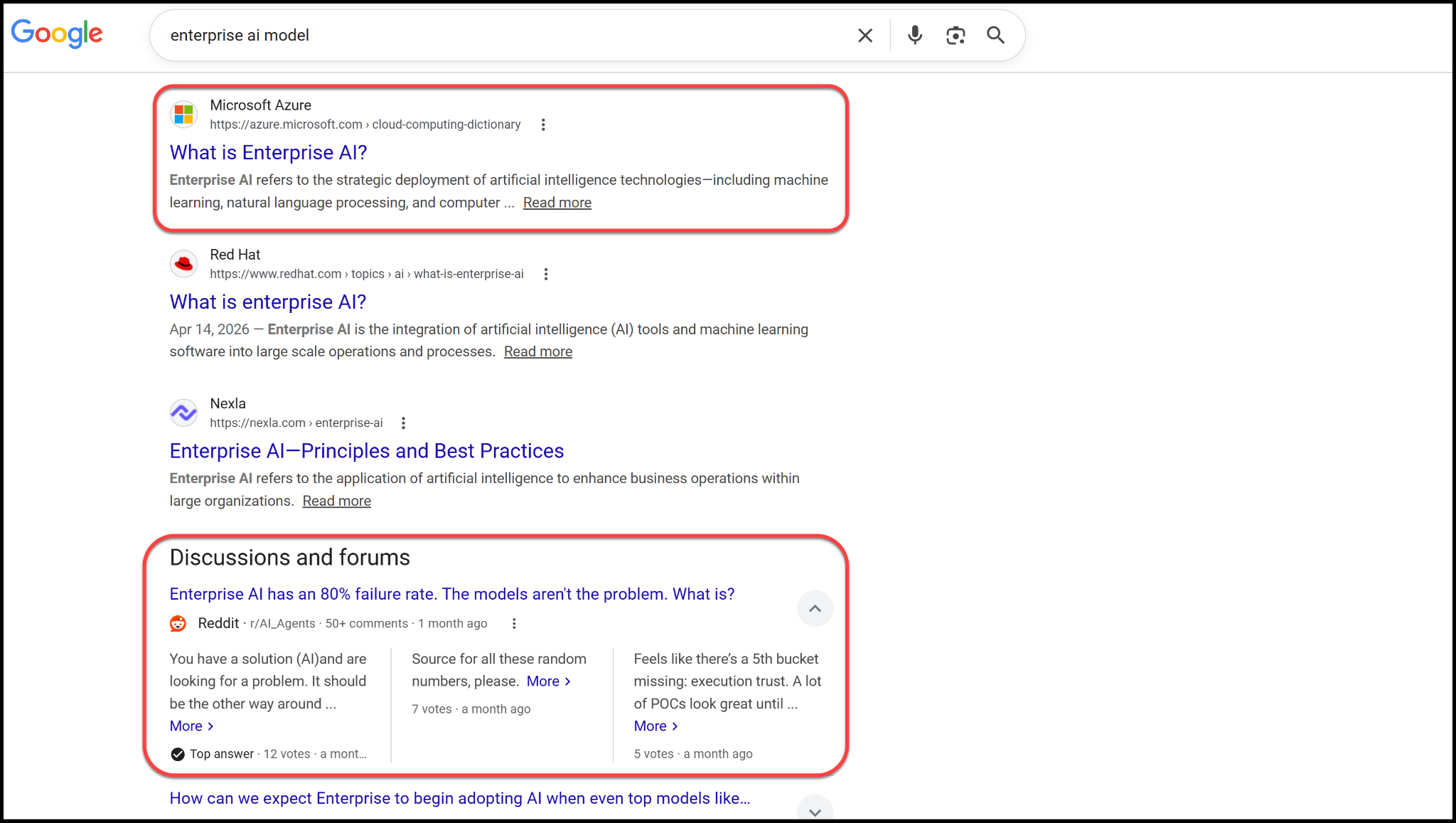Screen dimensions: 1456x823
Task: Click the magnifying glass search button
Action: pos(995,36)
